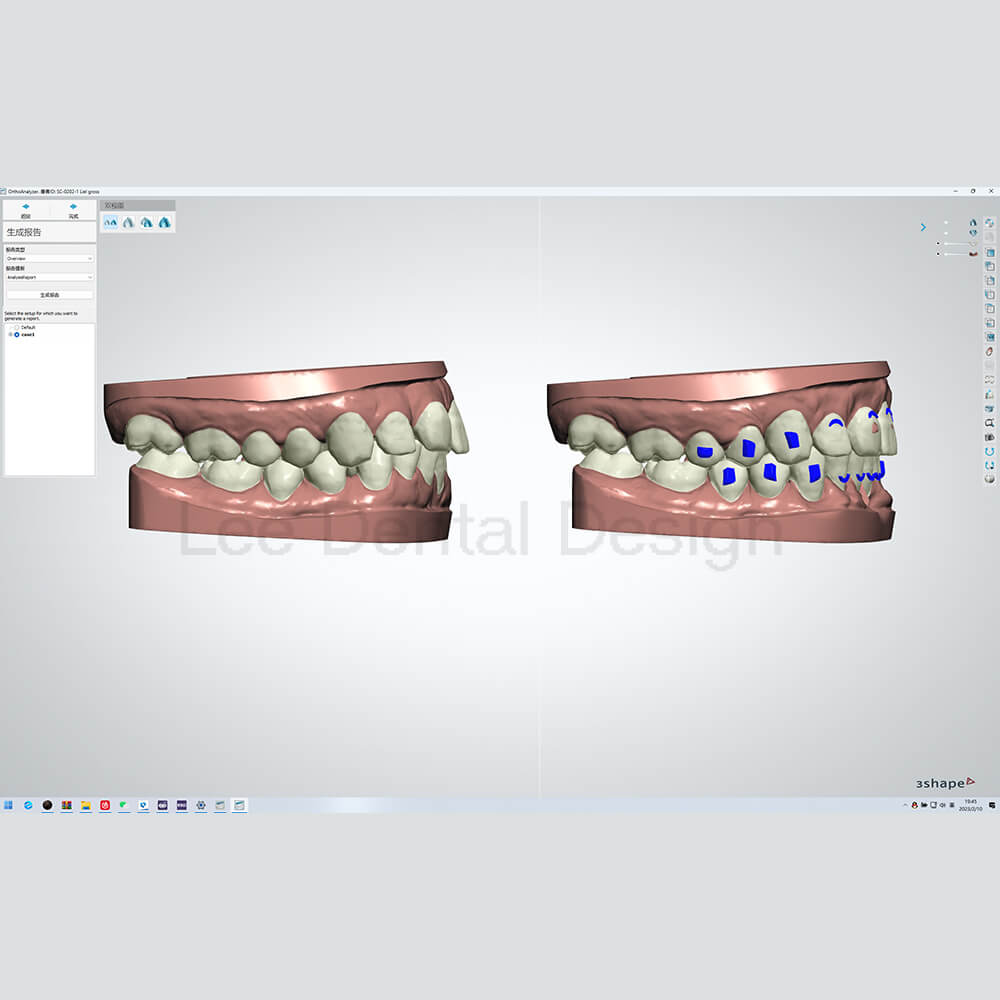Adjust the teeth transparency slider

[x=957, y=244]
